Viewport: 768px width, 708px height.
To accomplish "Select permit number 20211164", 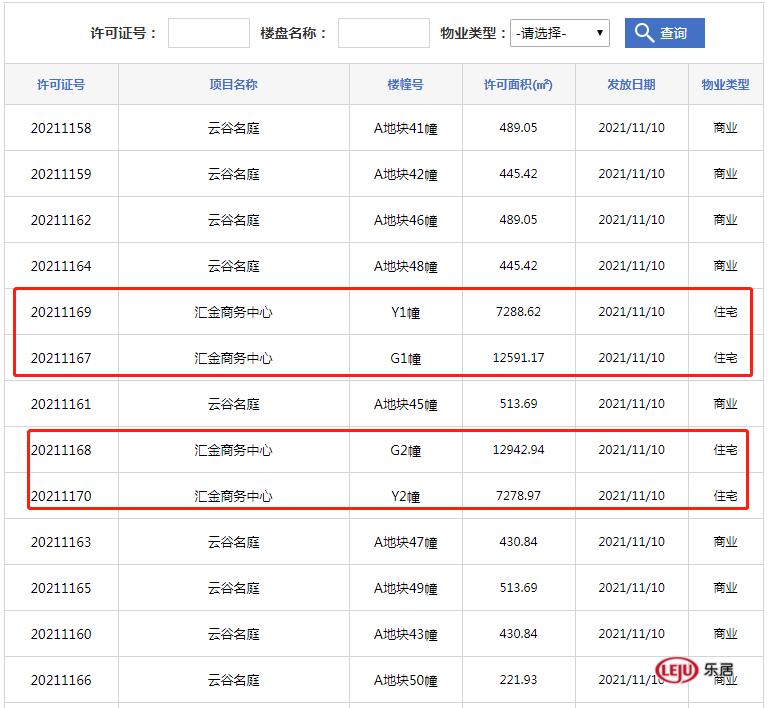I will tap(61, 266).
